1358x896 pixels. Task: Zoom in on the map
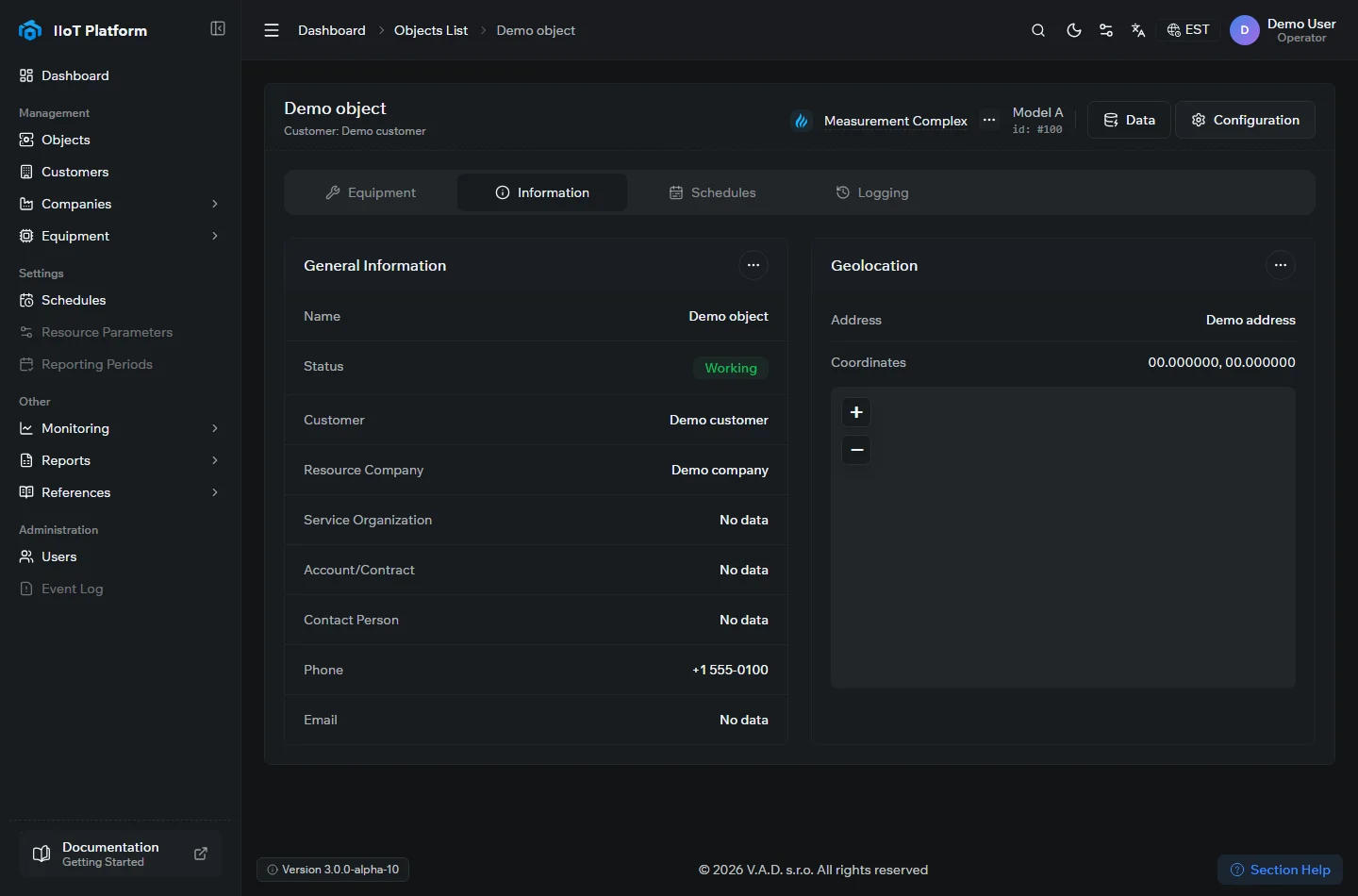(856, 412)
